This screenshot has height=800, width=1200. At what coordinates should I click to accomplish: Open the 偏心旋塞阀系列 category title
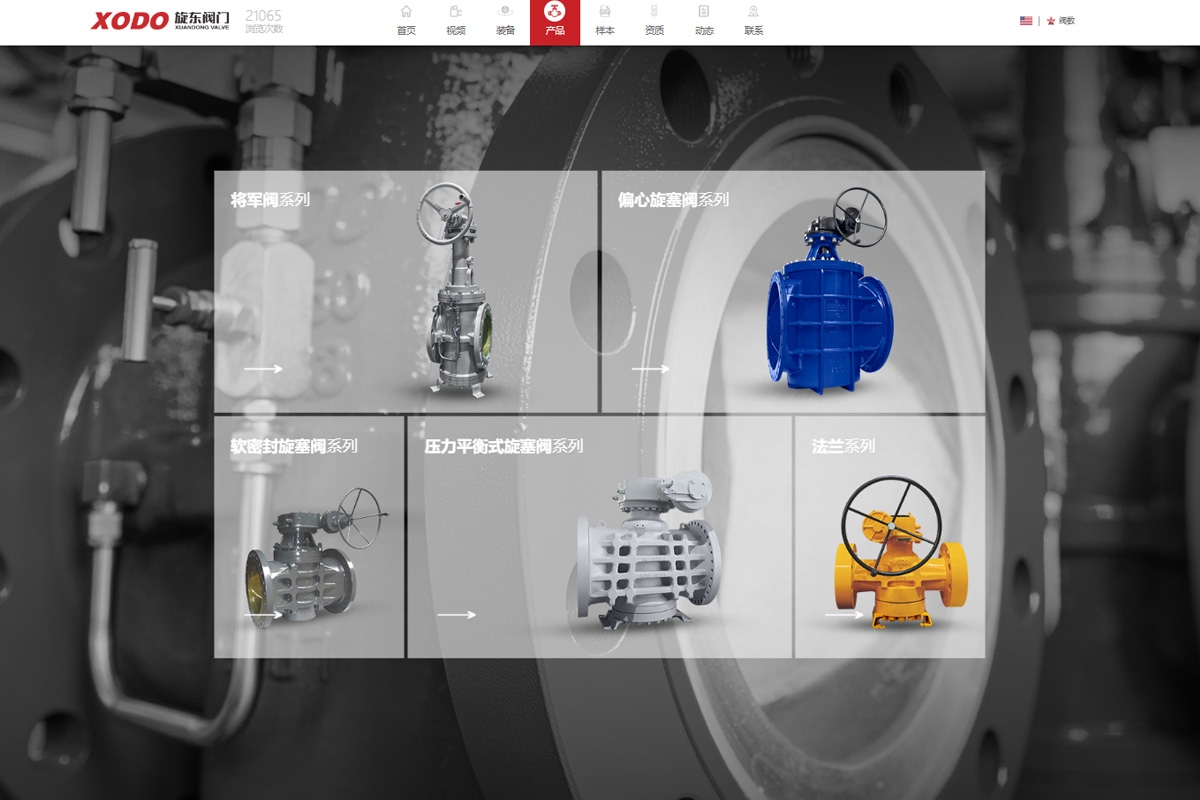[x=673, y=200]
